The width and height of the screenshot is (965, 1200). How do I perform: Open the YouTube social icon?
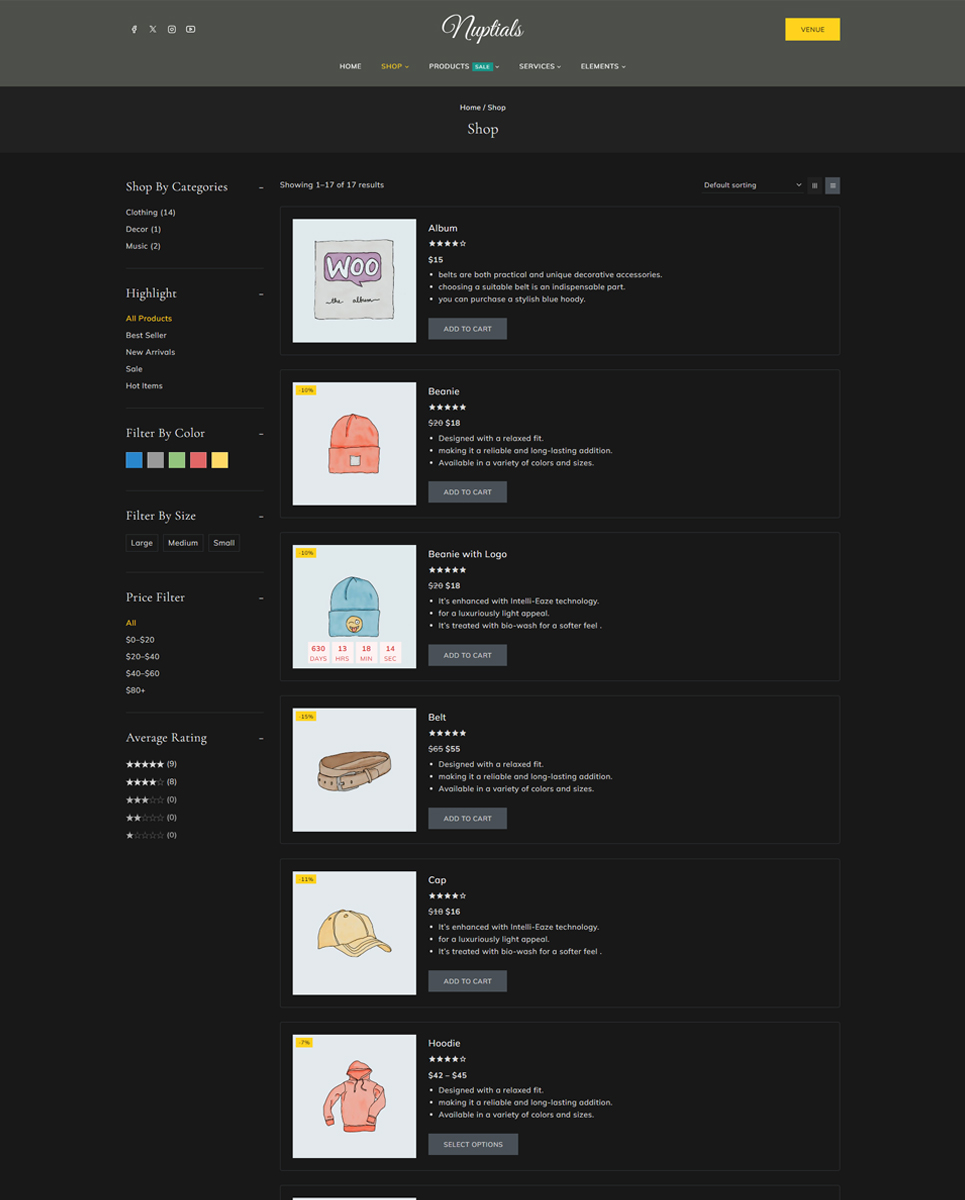191,29
